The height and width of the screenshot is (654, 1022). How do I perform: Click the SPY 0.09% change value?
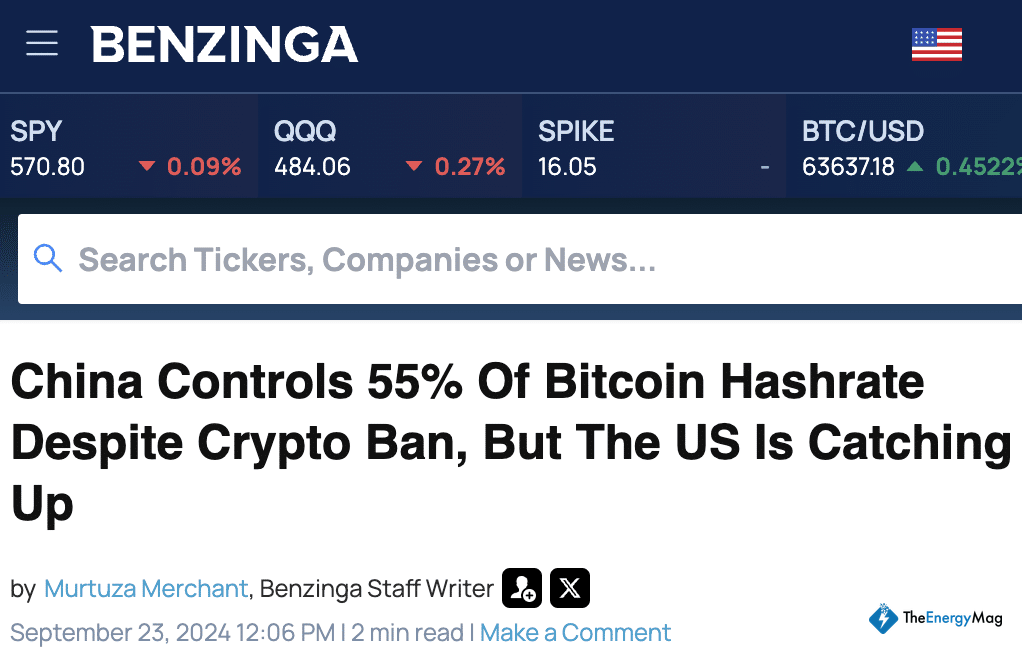(x=204, y=167)
